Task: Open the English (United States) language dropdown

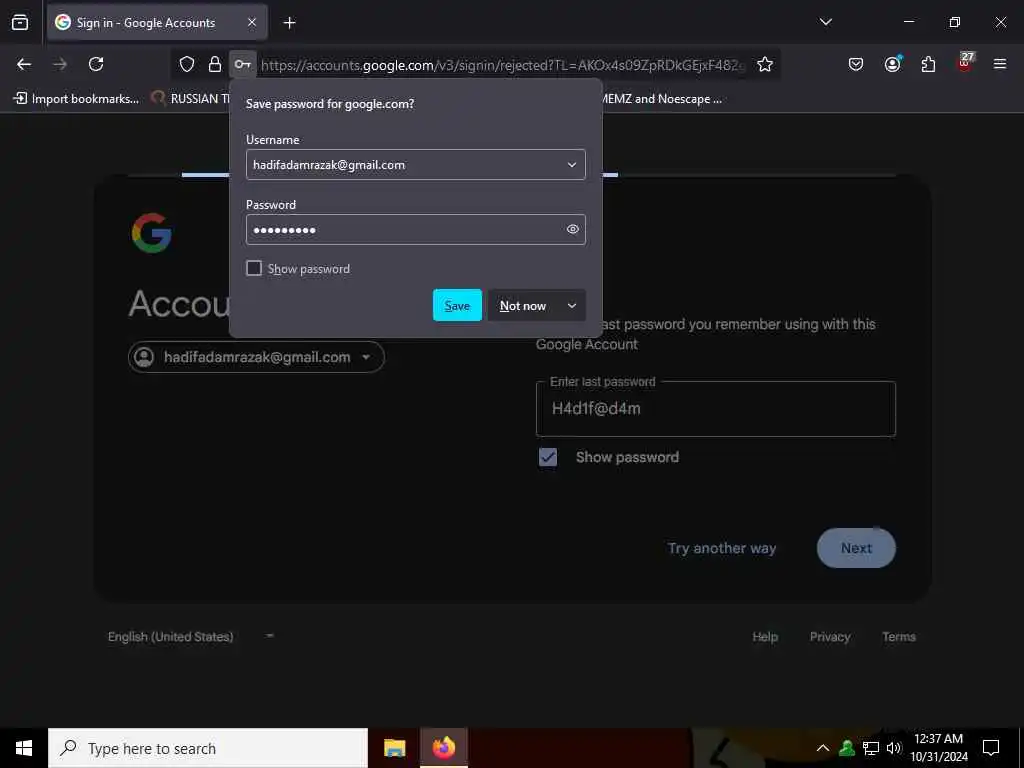Action: pos(191,637)
